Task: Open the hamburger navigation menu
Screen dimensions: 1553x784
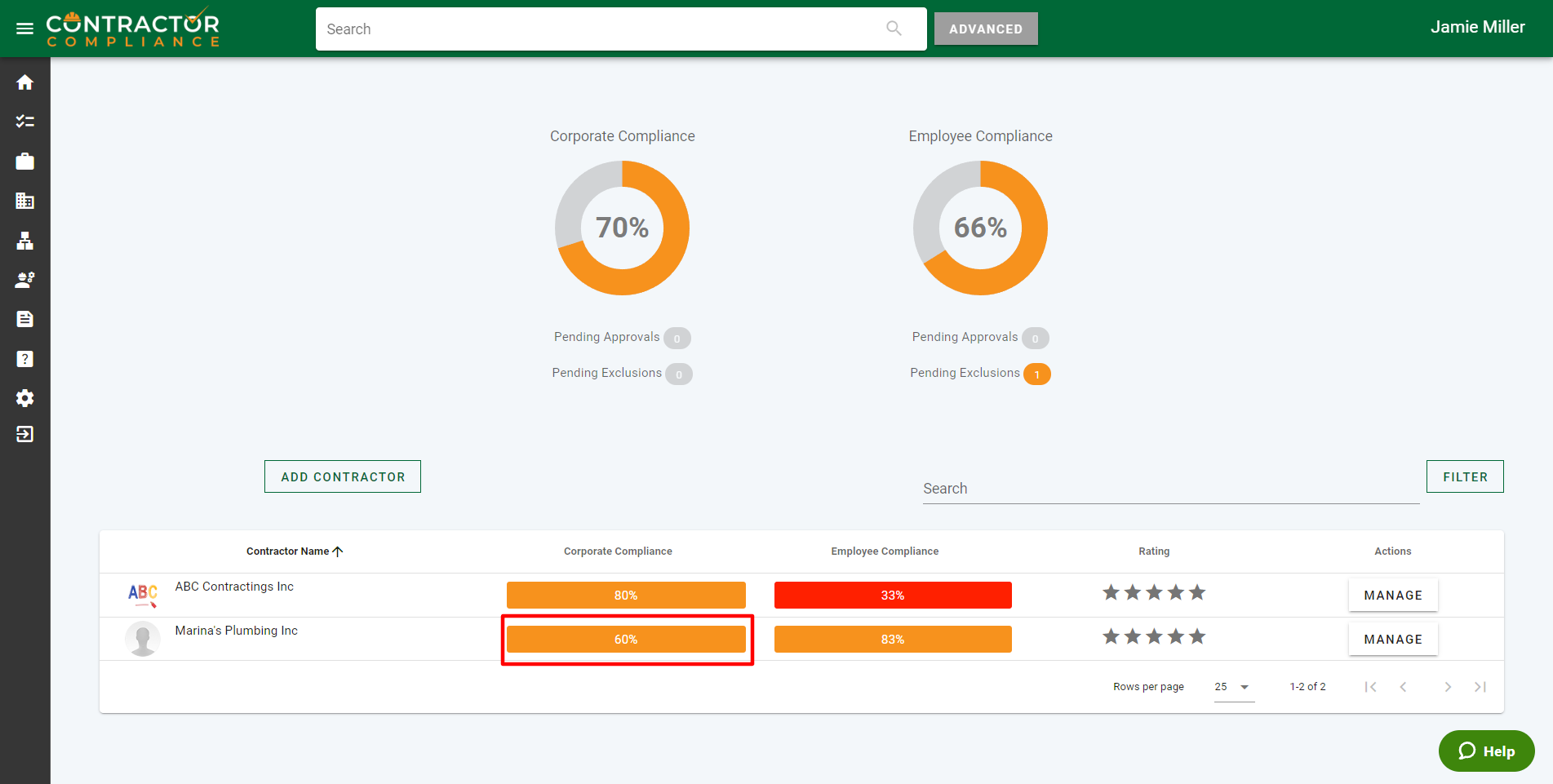Action: [24, 29]
